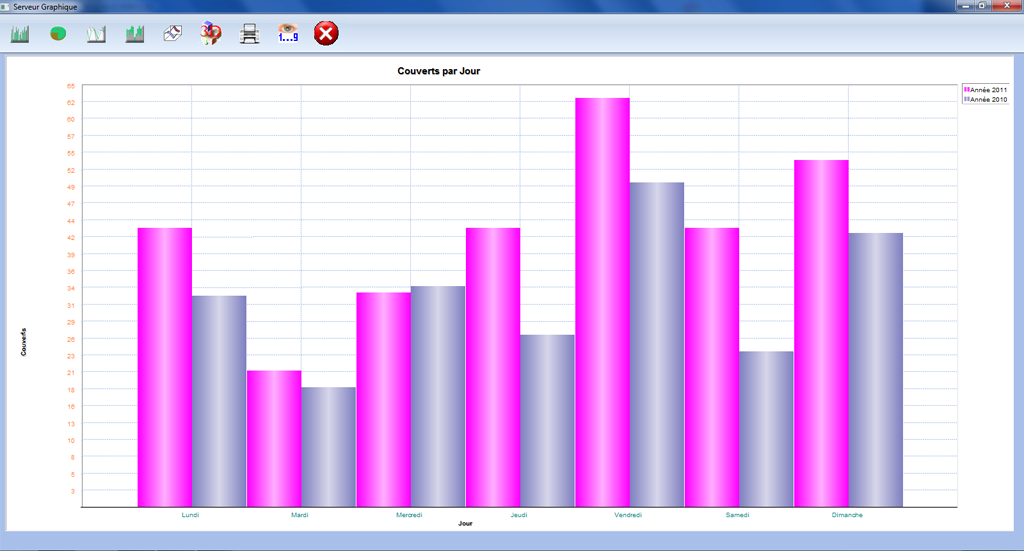Image resolution: width=1024 pixels, height=551 pixels.
Task: Click the magenta Année 2011 legend swatch
Action: (967, 90)
